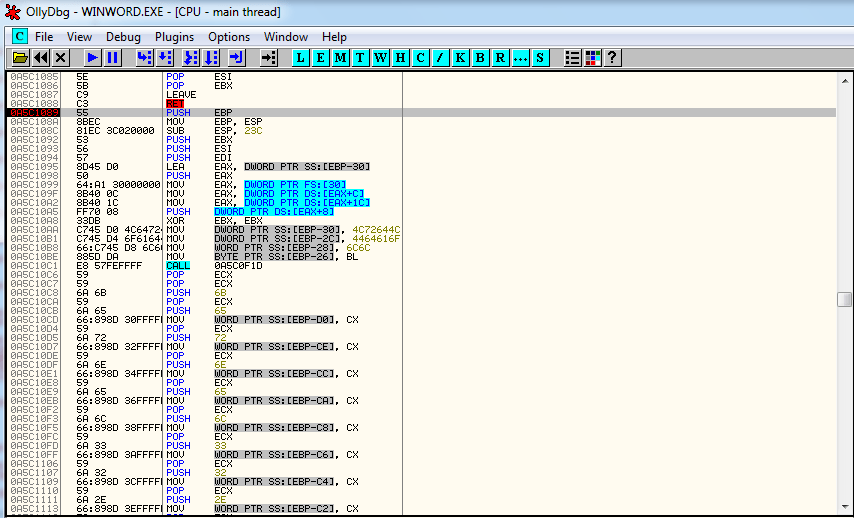This screenshot has height=518, width=854.
Task: Select the SUB ESP, 23C line
Action: pos(423,131)
